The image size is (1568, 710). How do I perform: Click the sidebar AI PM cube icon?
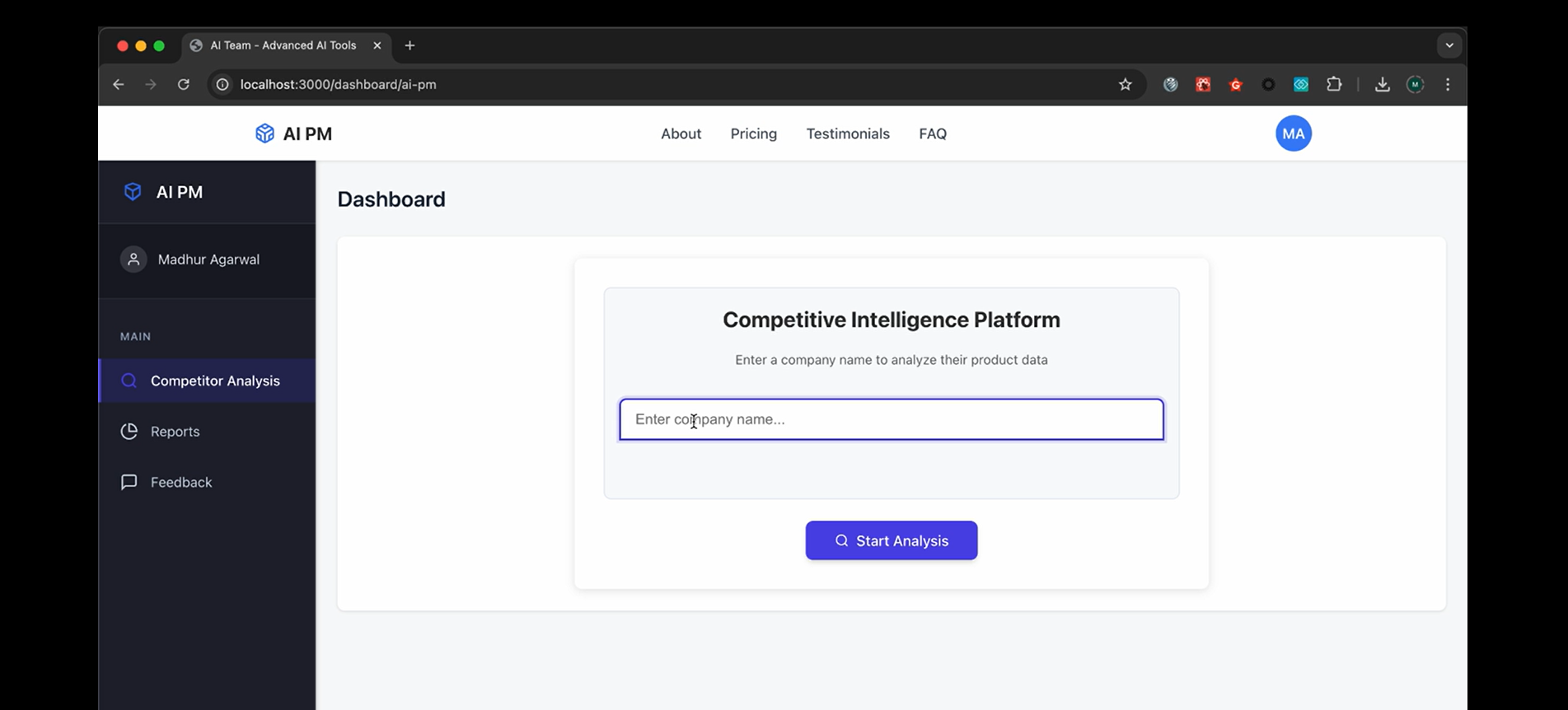click(x=133, y=192)
